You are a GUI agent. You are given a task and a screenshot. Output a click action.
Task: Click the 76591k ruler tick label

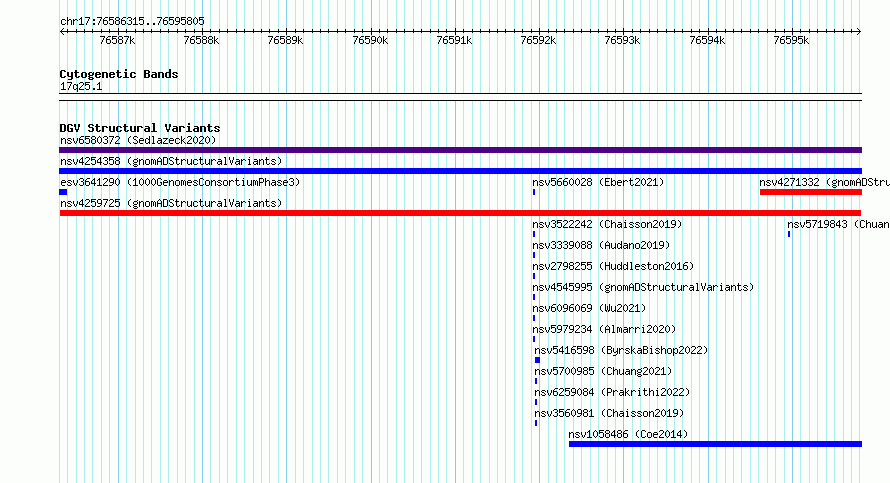point(454,40)
